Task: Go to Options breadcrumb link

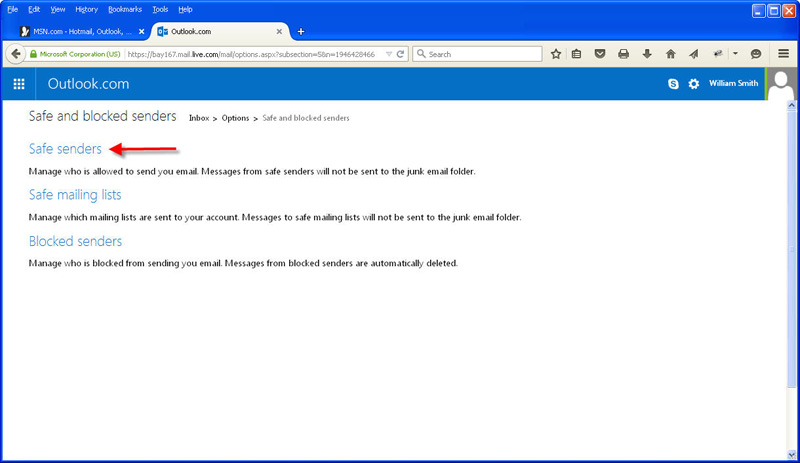Action: pos(235,118)
